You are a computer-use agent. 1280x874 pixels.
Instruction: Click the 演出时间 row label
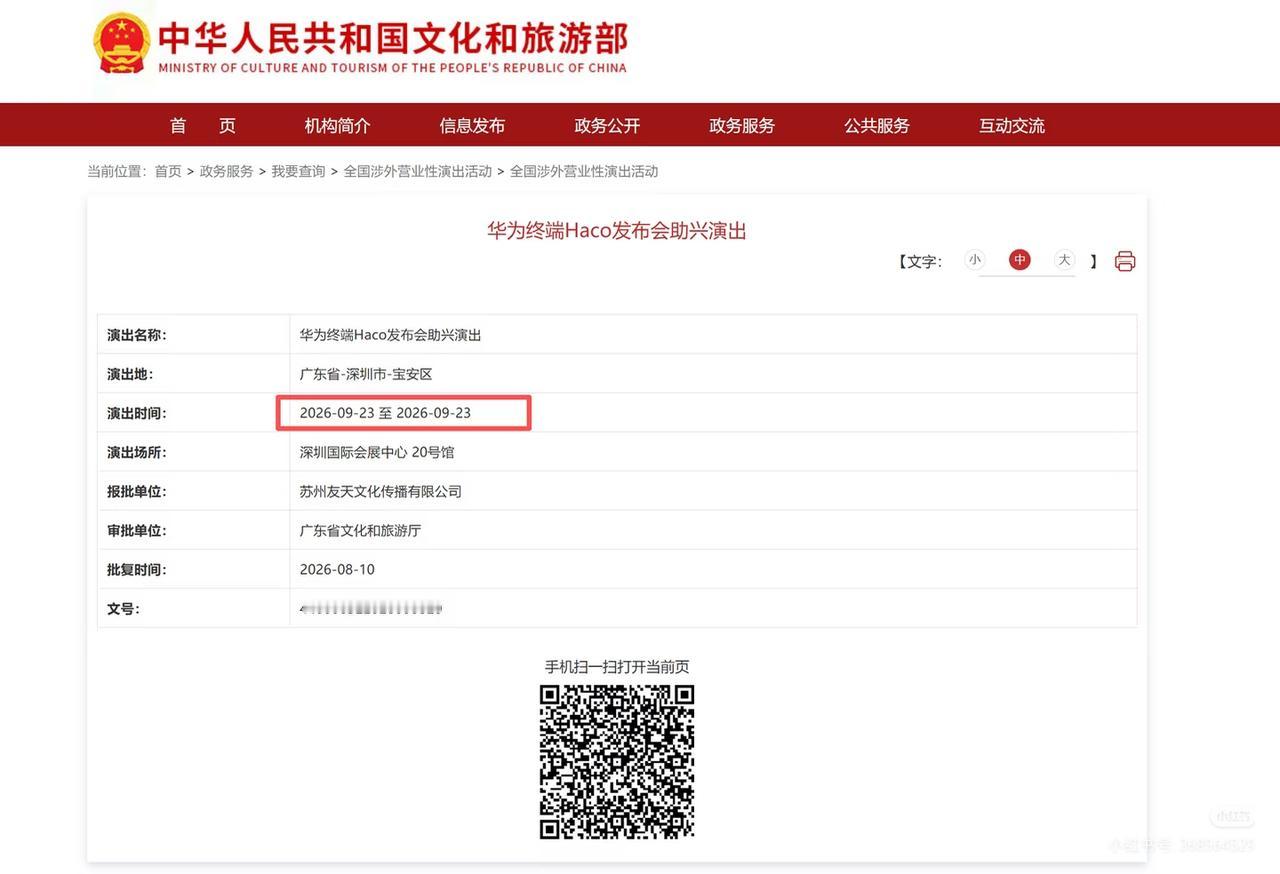tap(137, 413)
